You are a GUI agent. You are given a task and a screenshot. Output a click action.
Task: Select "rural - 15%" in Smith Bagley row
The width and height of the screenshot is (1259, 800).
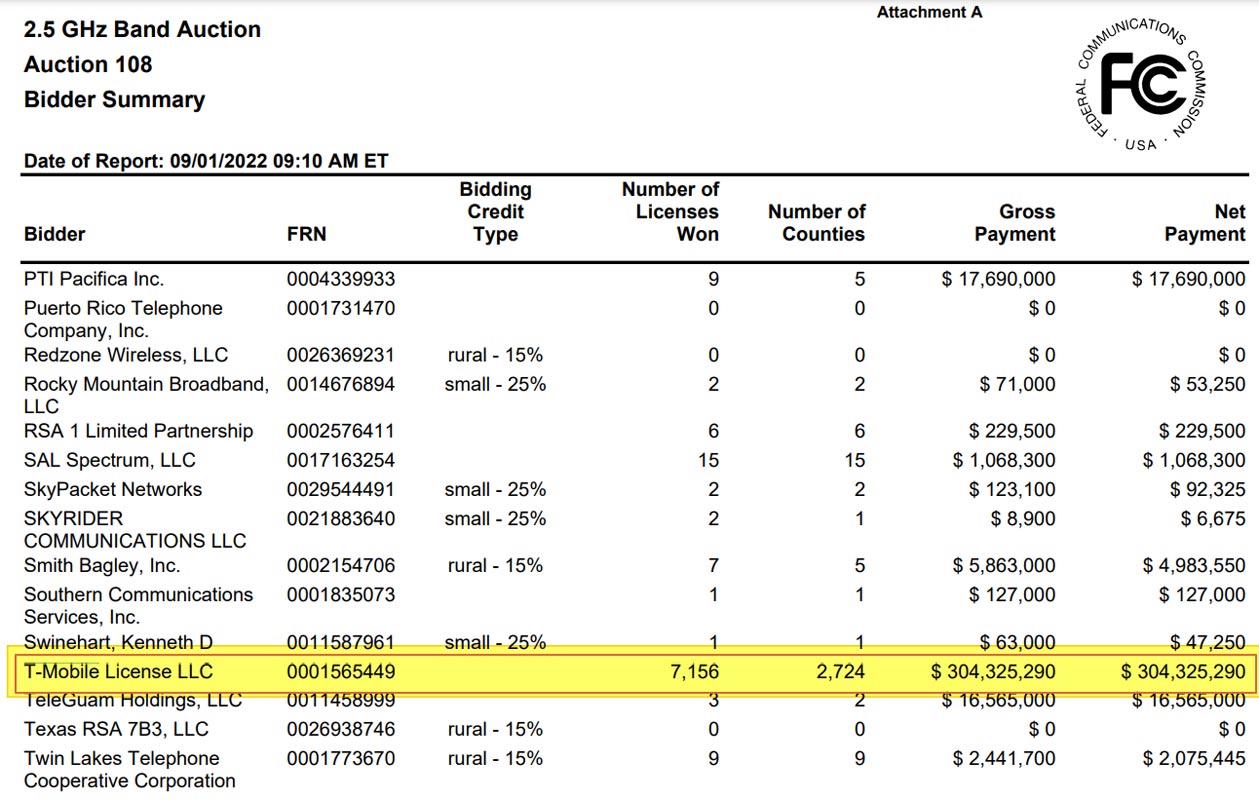click(x=495, y=565)
